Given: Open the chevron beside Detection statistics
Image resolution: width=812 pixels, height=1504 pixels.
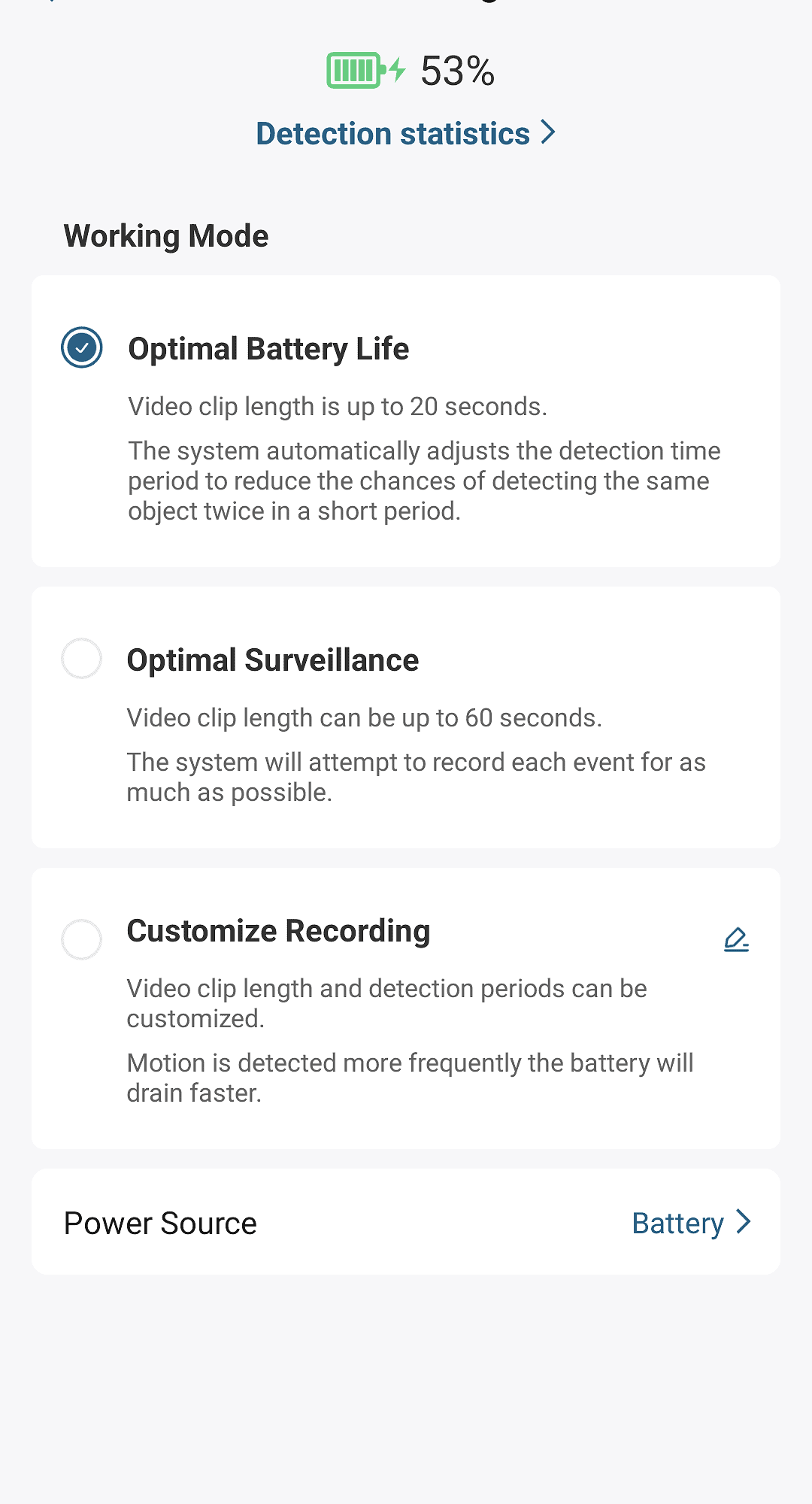Looking at the screenshot, I should point(549,132).
